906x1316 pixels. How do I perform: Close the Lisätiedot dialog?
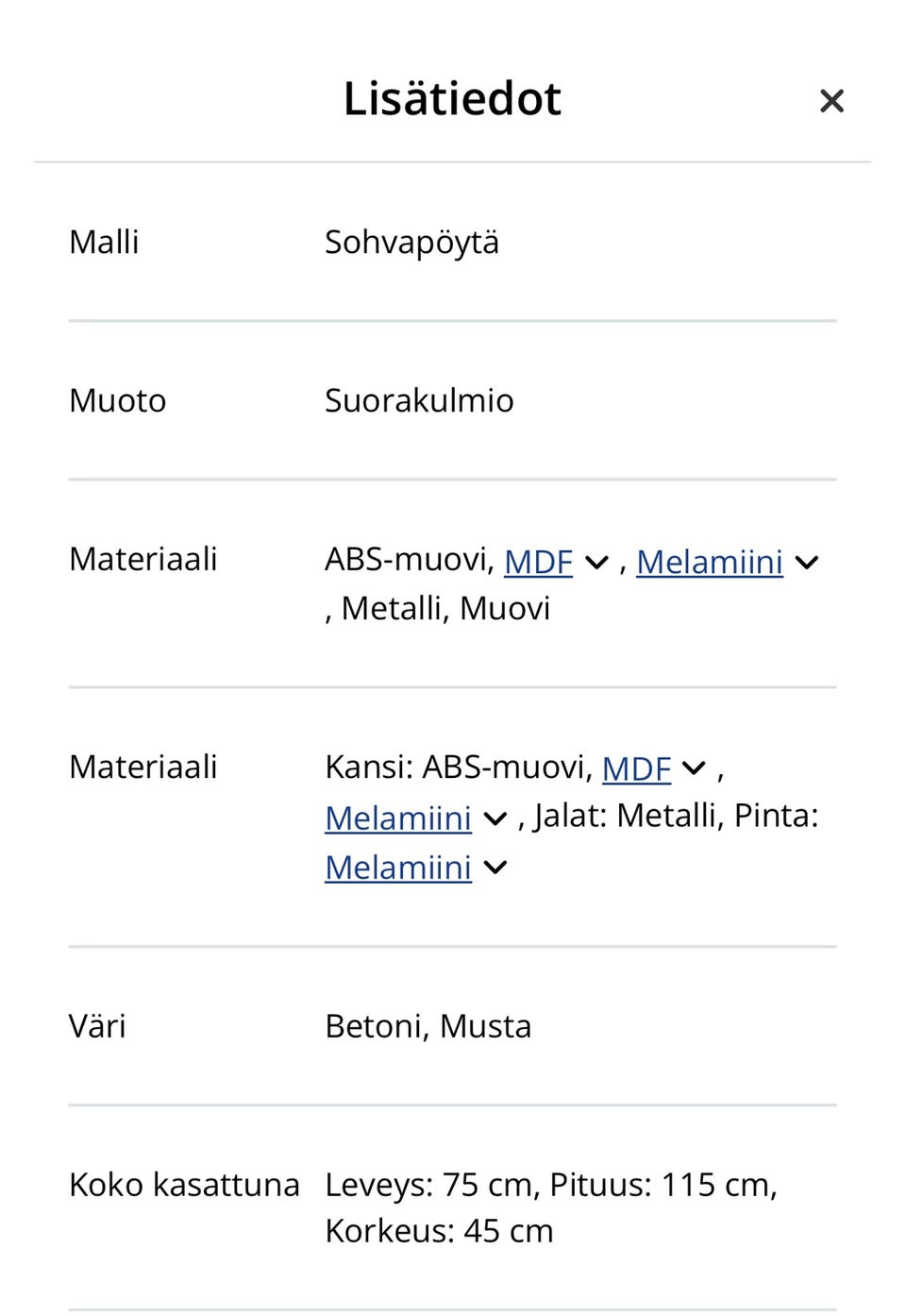click(x=831, y=101)
